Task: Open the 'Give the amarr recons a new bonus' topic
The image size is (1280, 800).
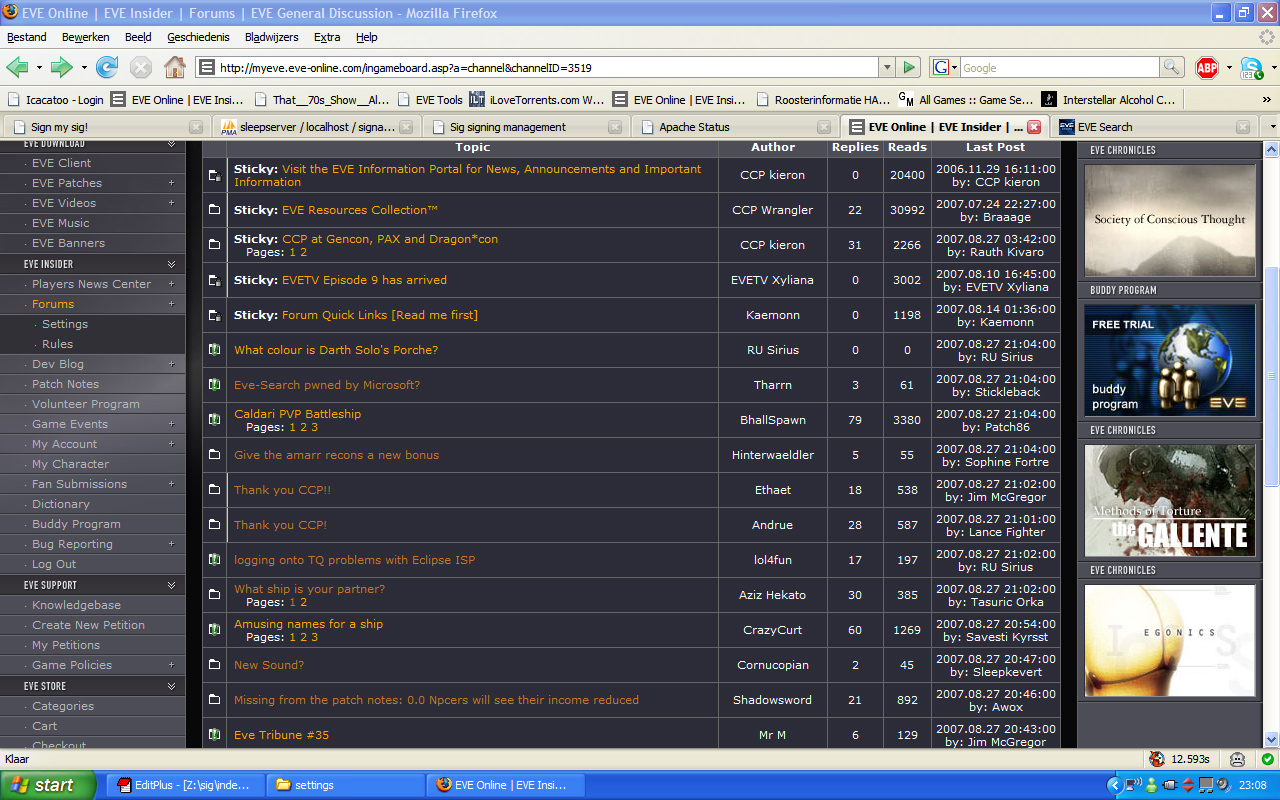Action: pos(336,455)
